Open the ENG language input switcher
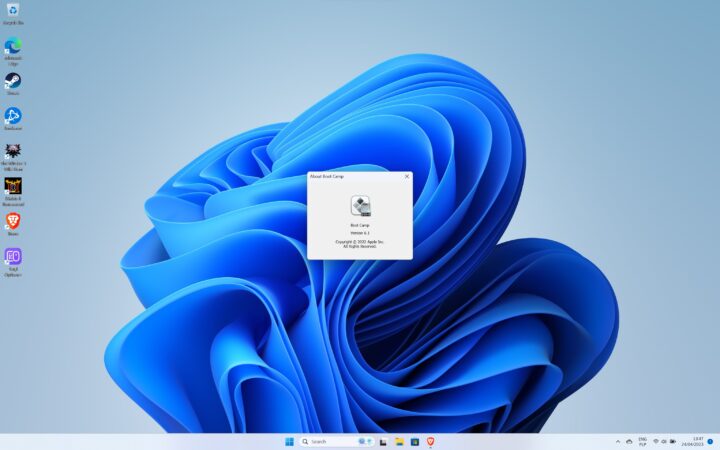Screen dimensions: 720x450 (642, 442)
